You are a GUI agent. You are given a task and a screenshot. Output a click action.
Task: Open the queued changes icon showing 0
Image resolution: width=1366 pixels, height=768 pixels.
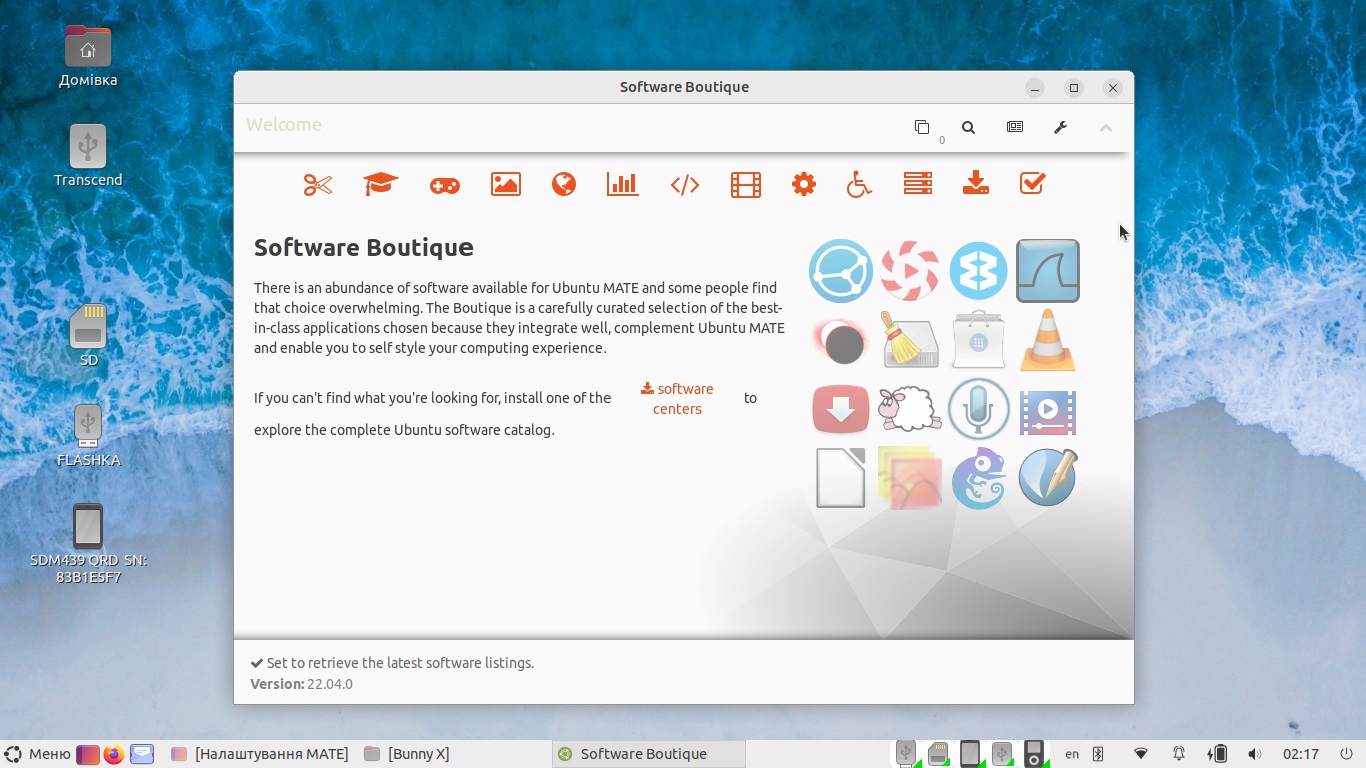pyautogui.click(x=922, y=127)
